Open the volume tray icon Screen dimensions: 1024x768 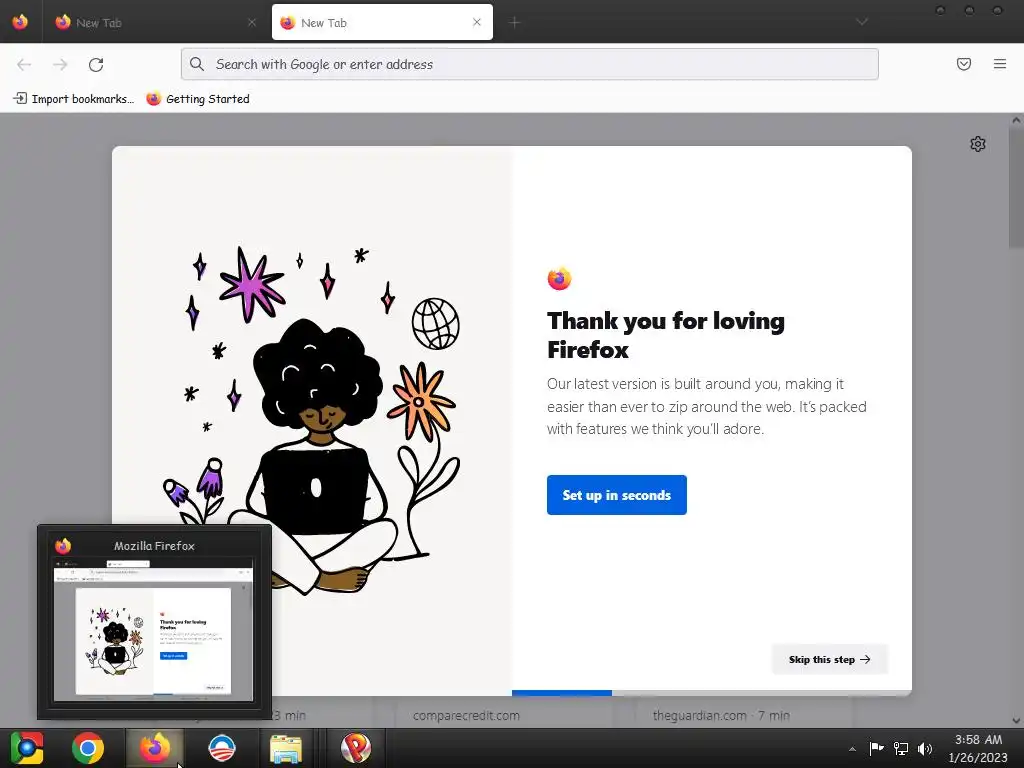[x=925, y=748]
